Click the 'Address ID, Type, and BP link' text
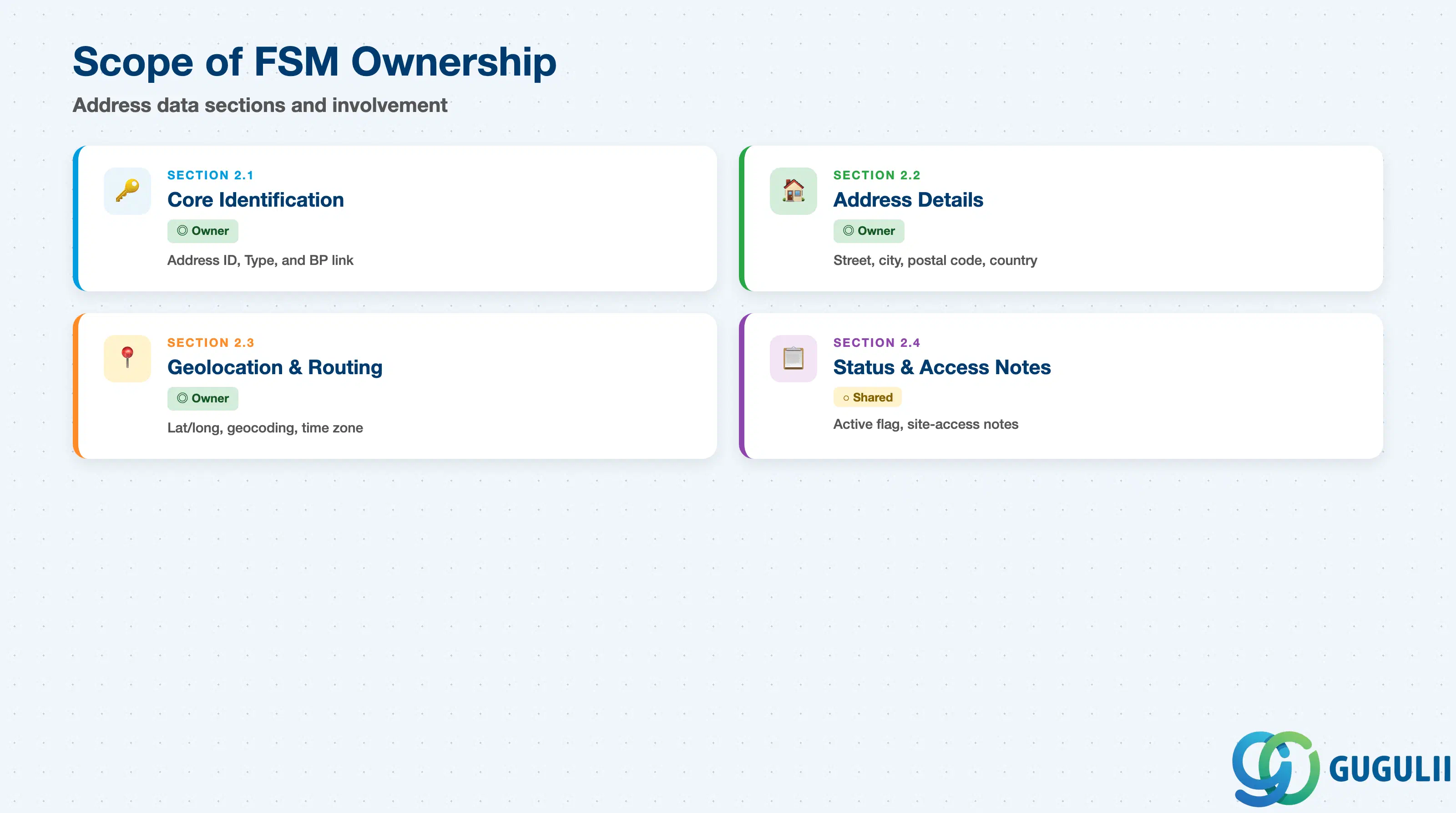 (x=260, y=260)
